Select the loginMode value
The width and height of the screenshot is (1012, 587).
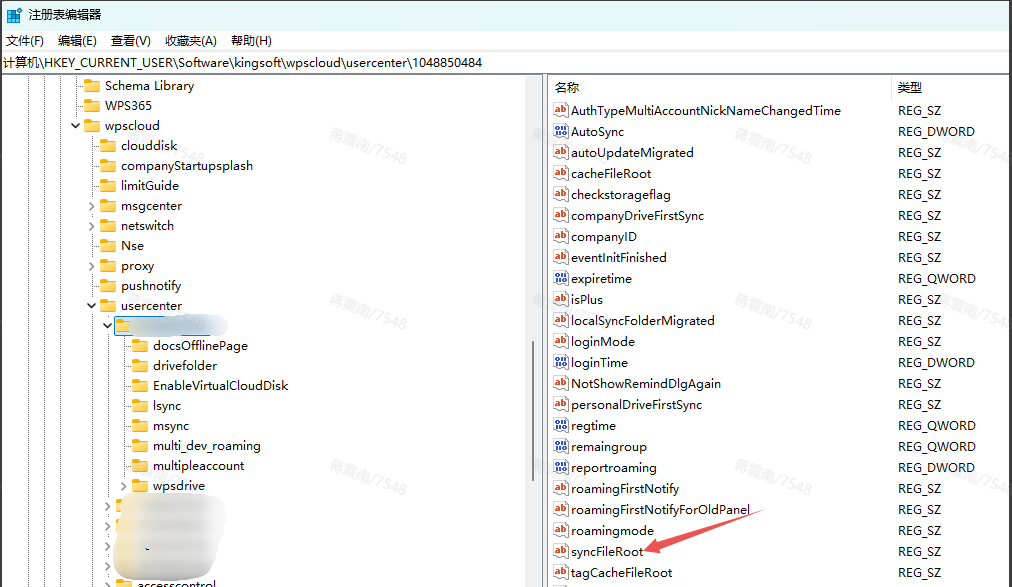click(x=603, y=342)
